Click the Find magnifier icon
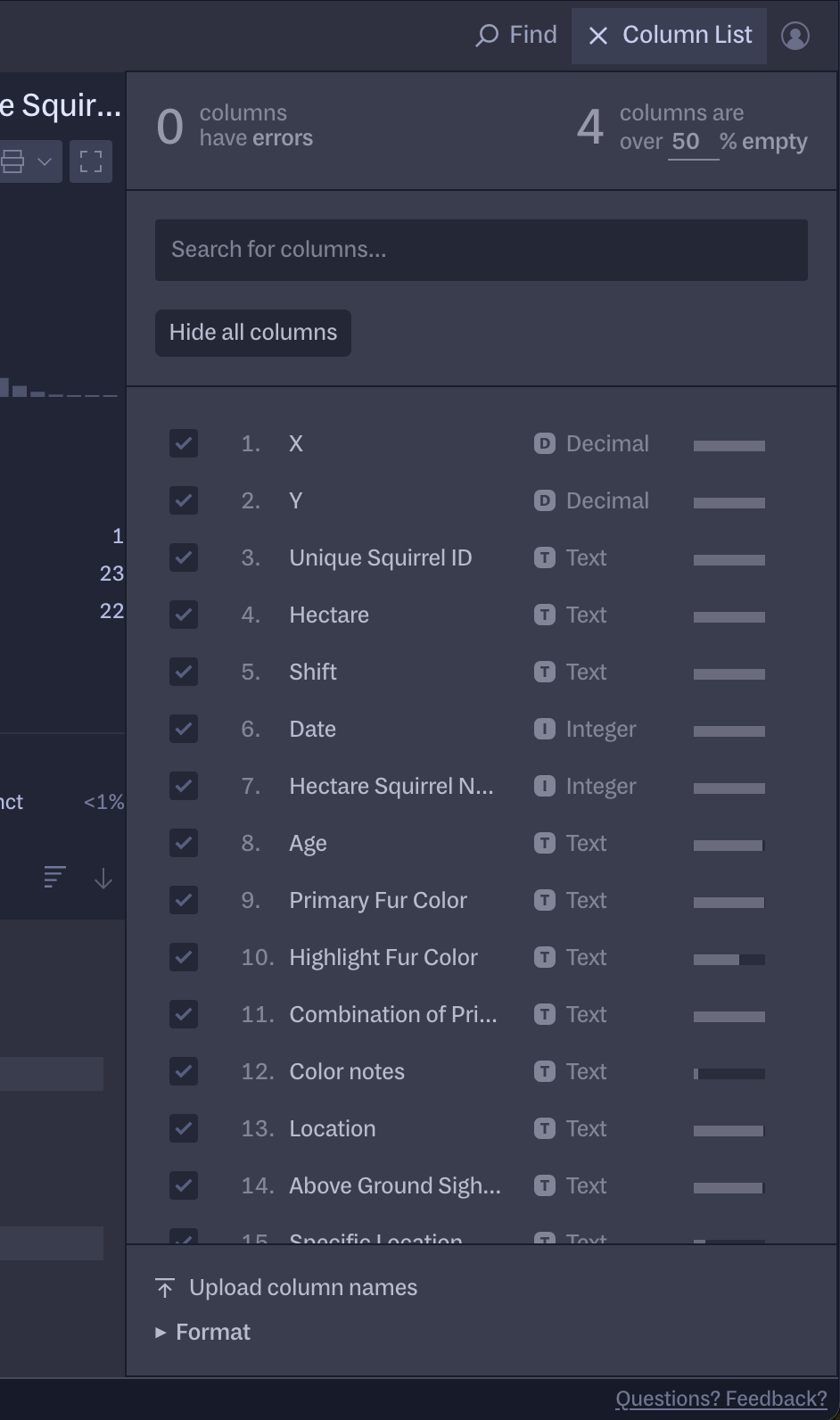Viewport: 840px width, 1420px height. [487, 36]
